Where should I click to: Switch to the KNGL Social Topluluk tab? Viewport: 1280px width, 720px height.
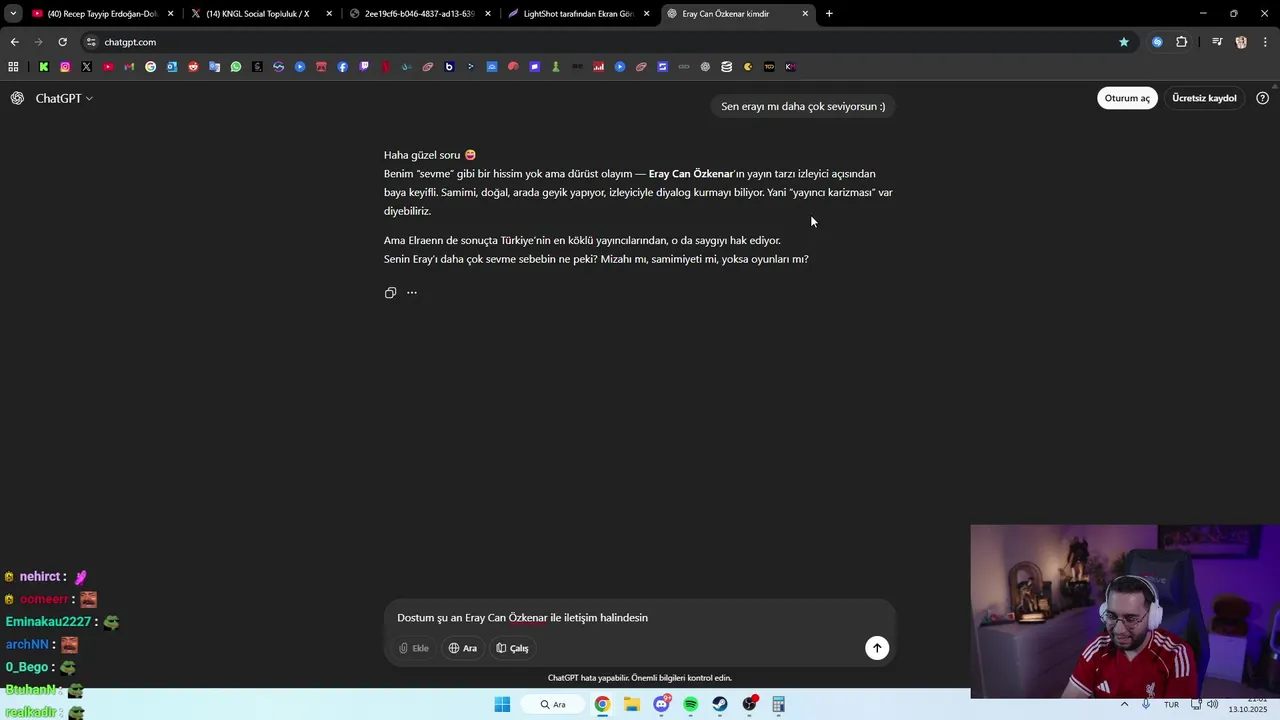tap(260, 14)
